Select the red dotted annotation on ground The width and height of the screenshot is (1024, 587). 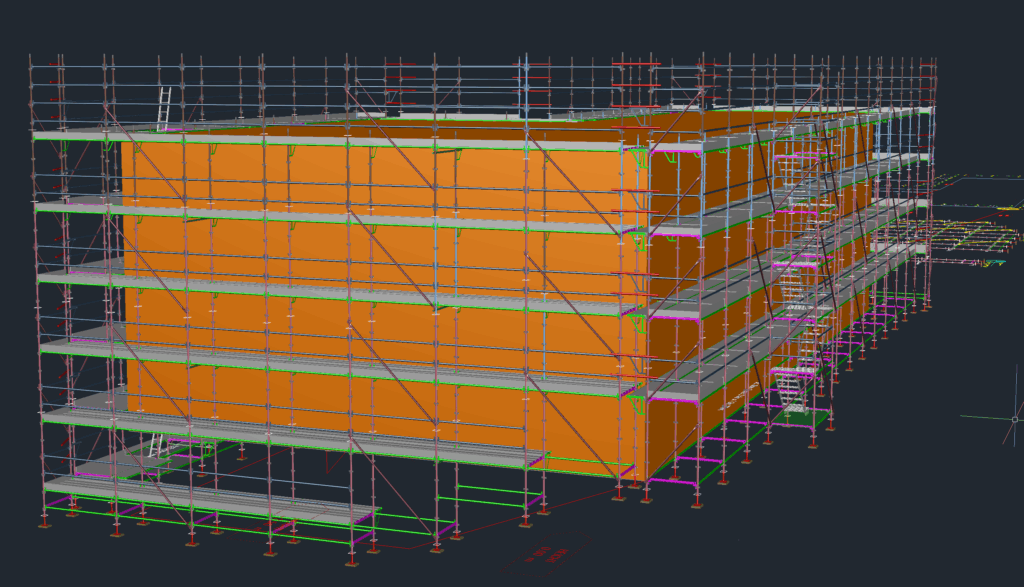(x=547, y=556)
